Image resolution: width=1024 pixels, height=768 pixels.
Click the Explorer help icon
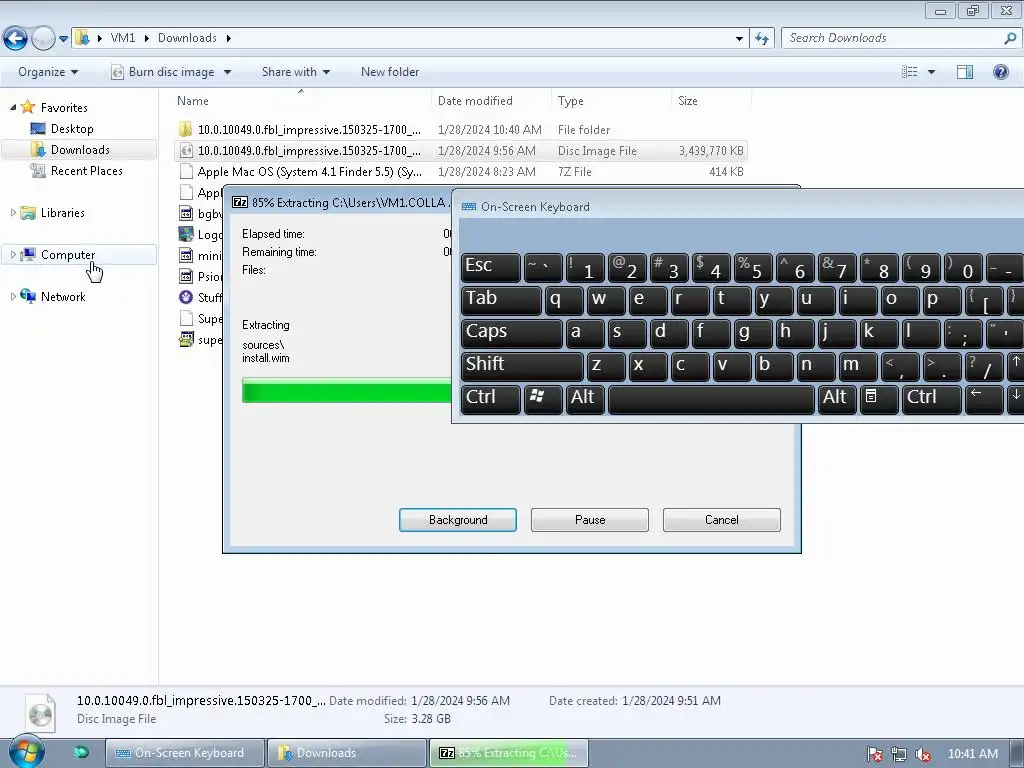coord(1000,72)
